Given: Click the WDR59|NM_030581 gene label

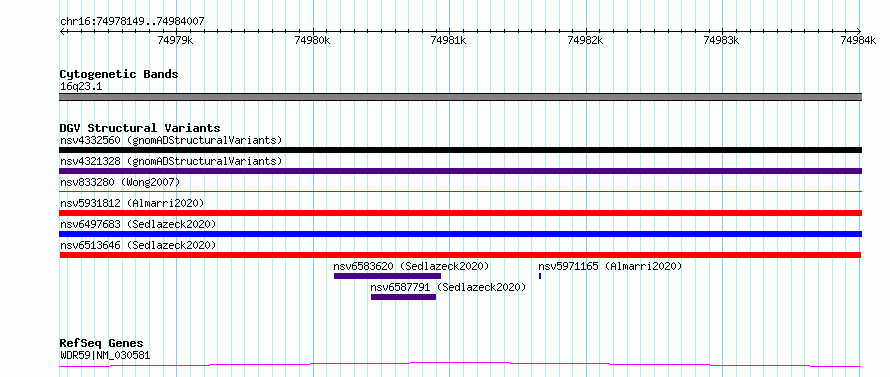Looking at the screenshot, I should click(105, 356).
